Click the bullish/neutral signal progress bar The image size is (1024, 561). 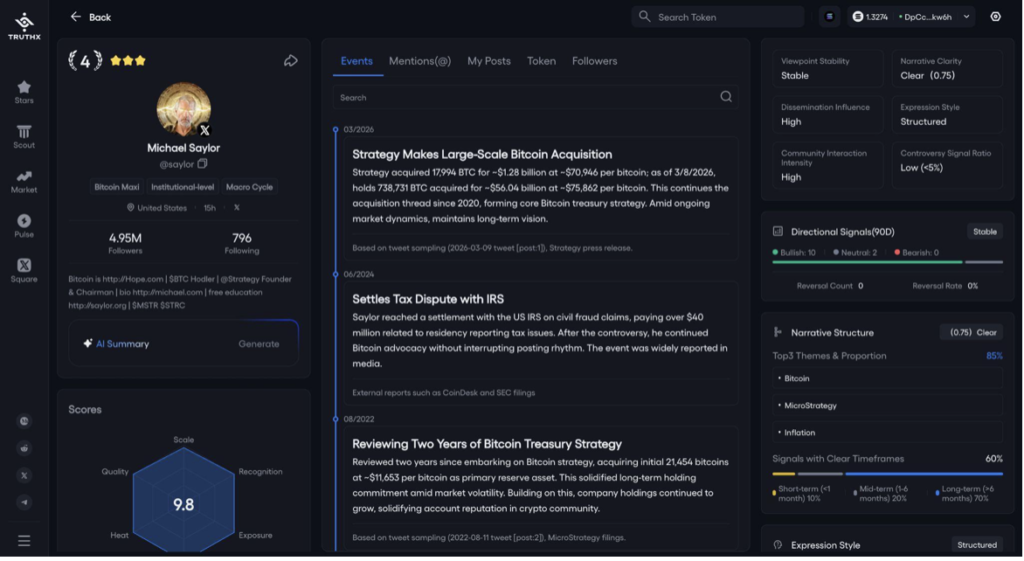pos(888,262)
